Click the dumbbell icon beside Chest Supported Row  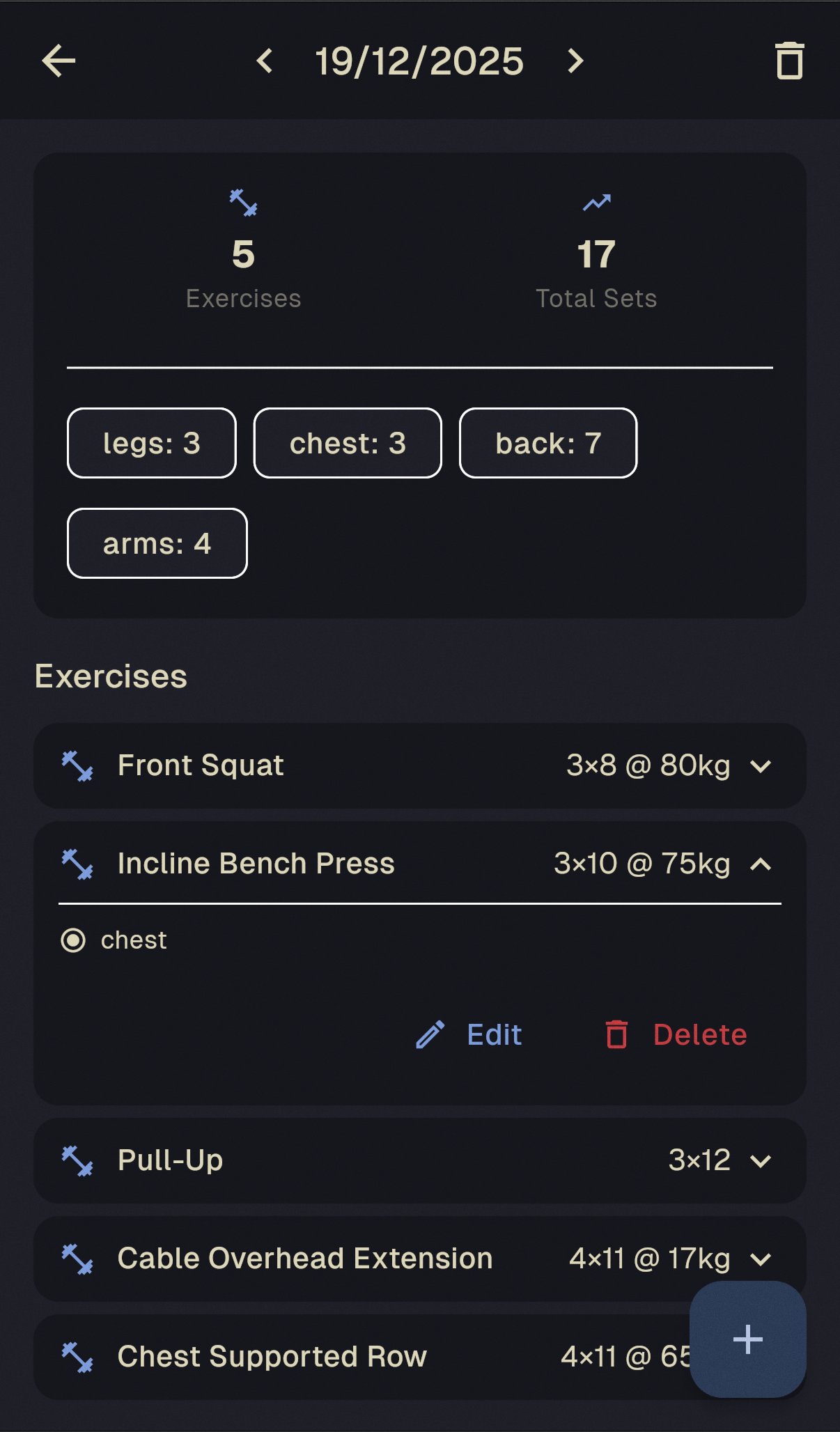pyautogui.click(x=79, y=1357)
